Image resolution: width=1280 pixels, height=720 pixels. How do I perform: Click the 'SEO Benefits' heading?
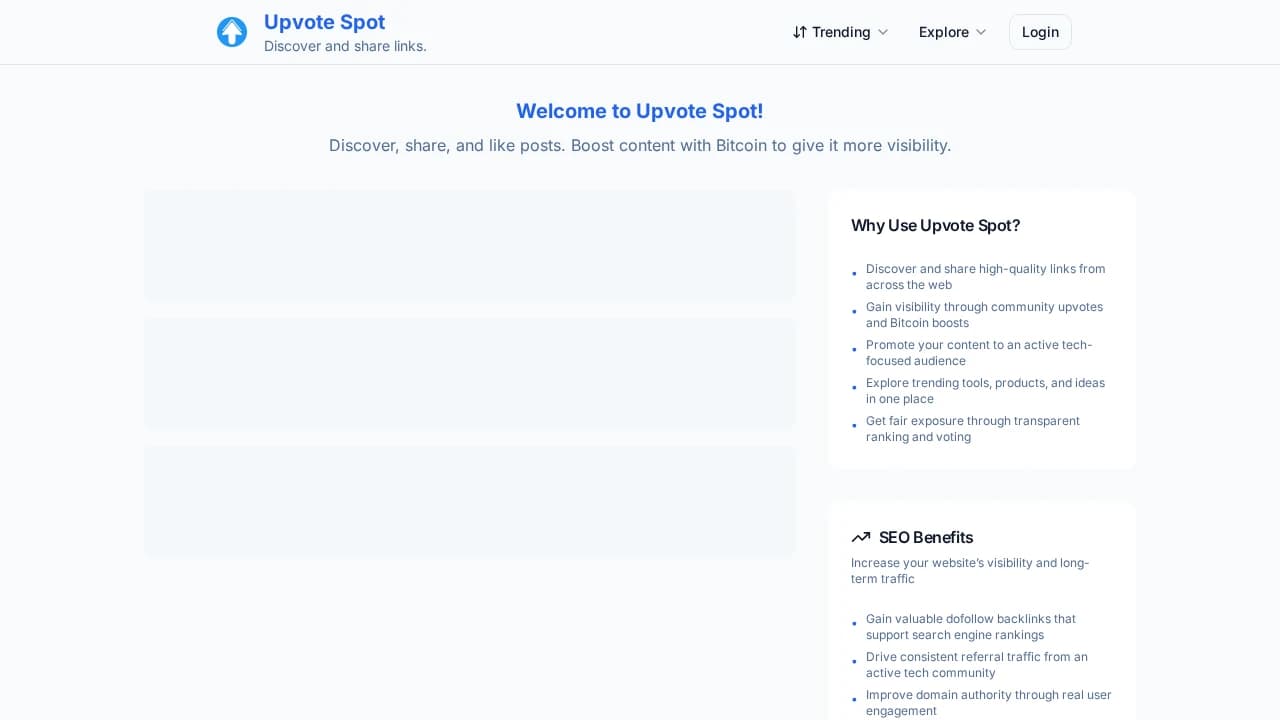point(926,537)
